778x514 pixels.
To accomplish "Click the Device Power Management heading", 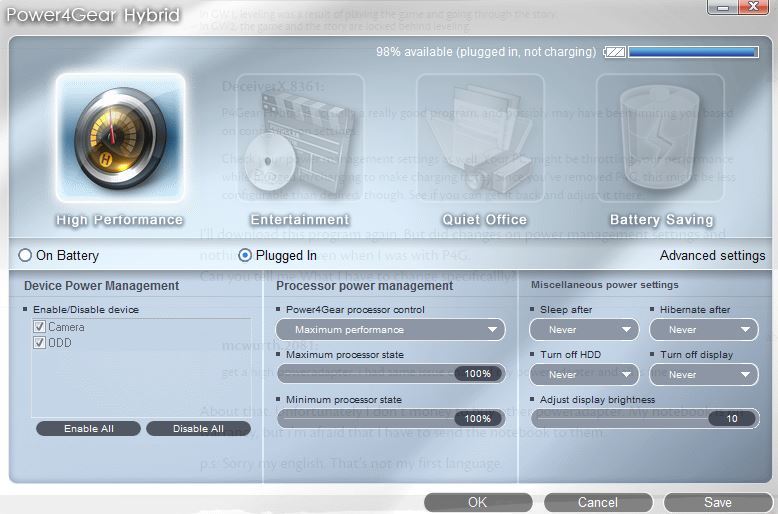I will 102,286.
